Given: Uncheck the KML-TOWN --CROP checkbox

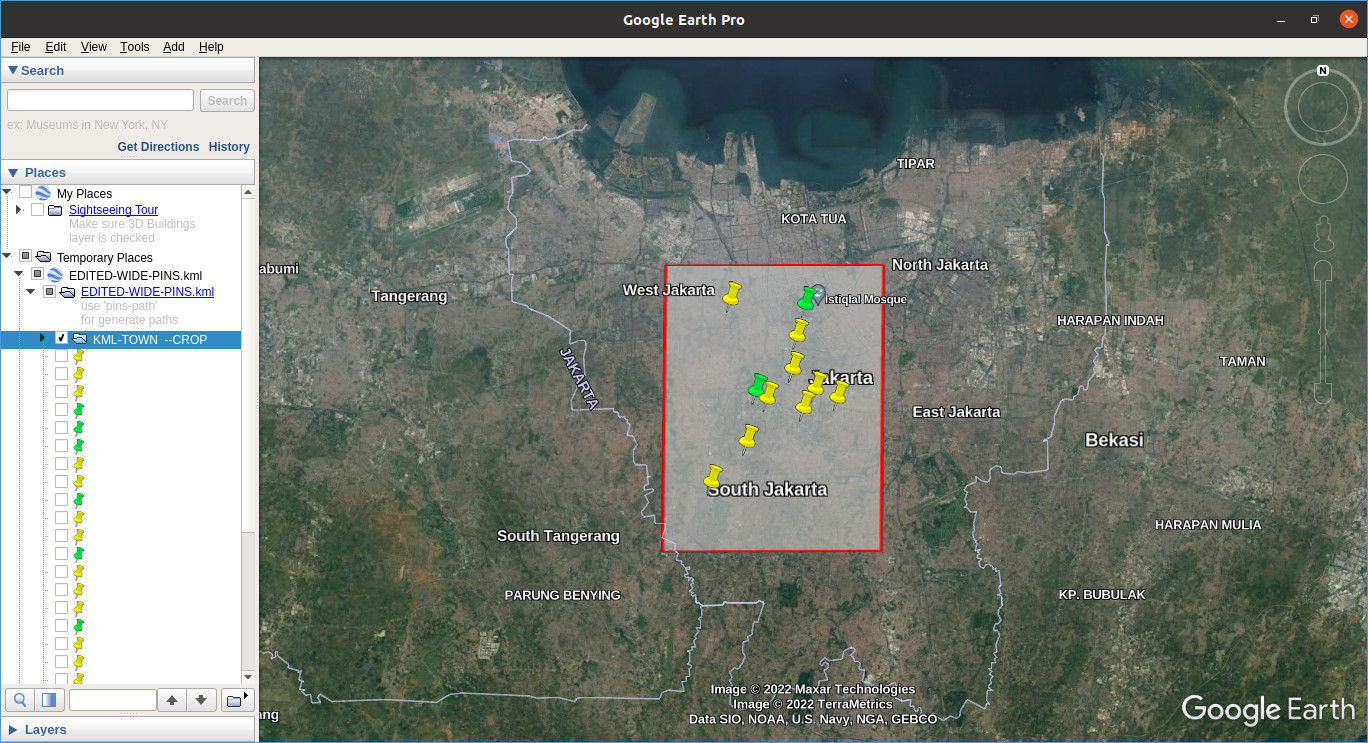Looking at the screenshot, I should point(61,339).
